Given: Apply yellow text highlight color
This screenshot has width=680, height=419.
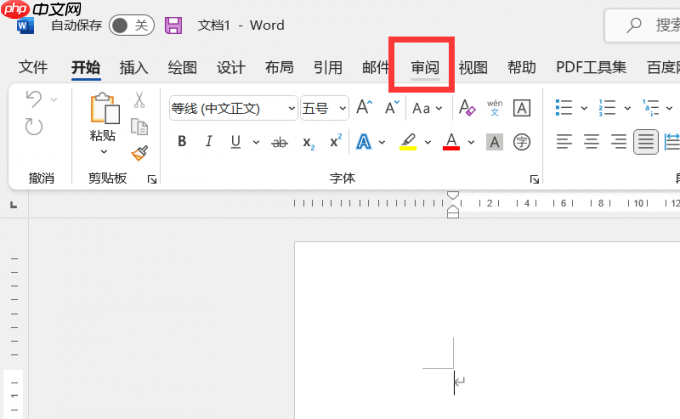Looking at the screenshot, I should [408, 142].
